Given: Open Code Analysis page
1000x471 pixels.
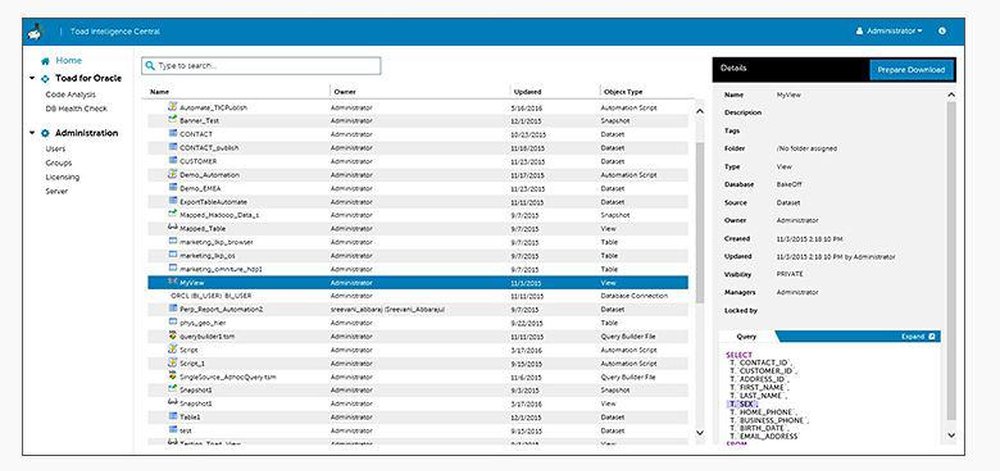Looking at the screenshot, I should 71,95.
